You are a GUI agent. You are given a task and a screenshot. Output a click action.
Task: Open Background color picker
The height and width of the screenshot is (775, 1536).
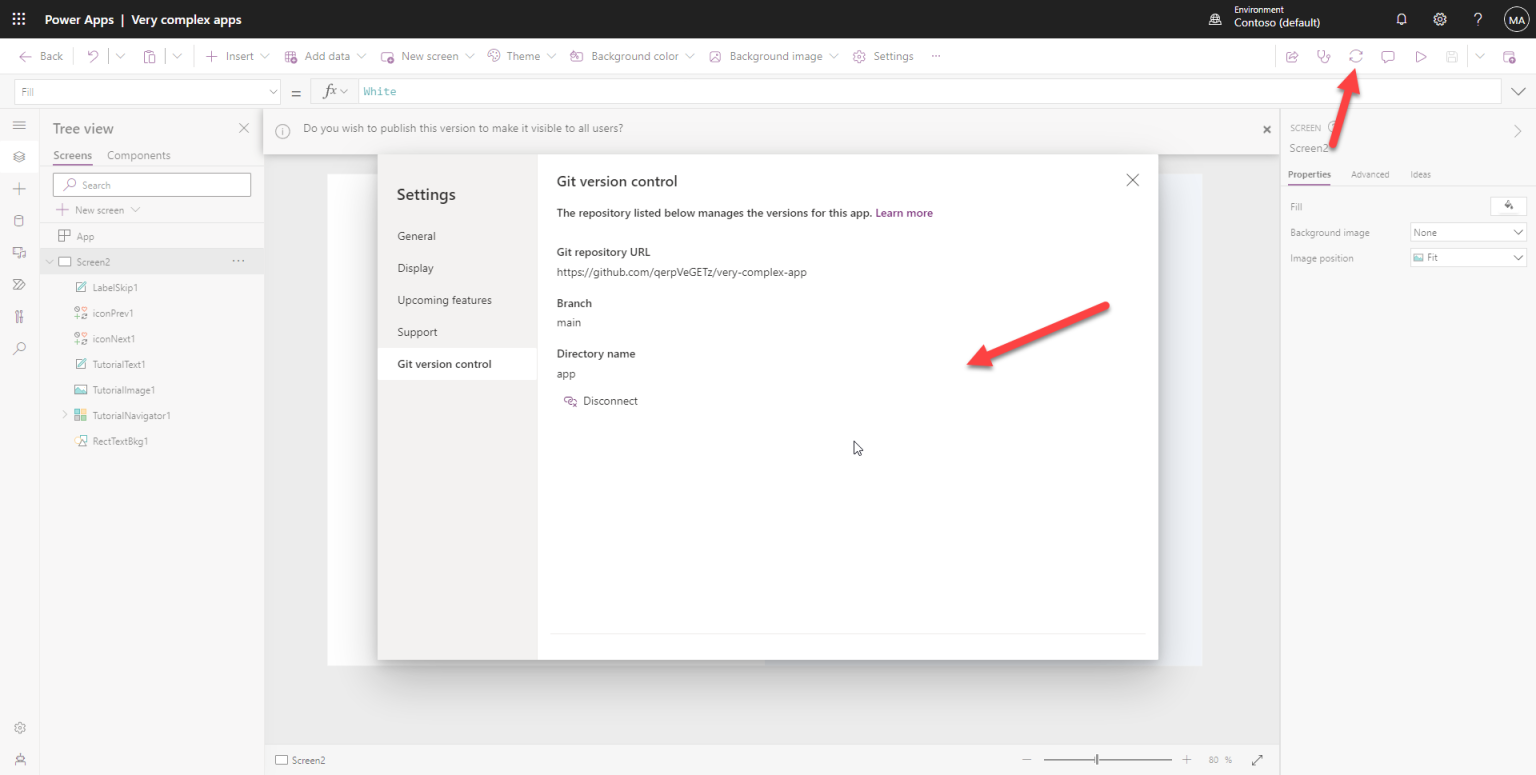coord(632,56)
